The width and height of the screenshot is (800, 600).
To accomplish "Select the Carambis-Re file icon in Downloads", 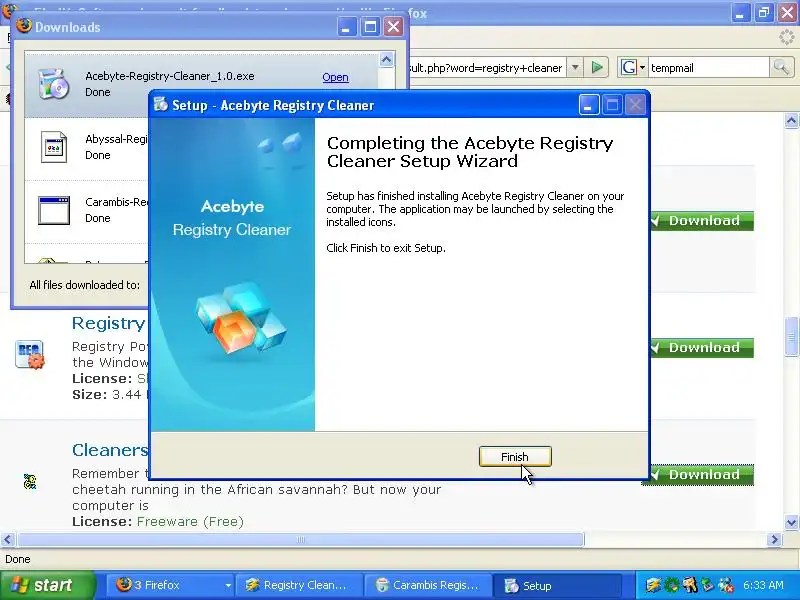I will [x=54, y=210].
